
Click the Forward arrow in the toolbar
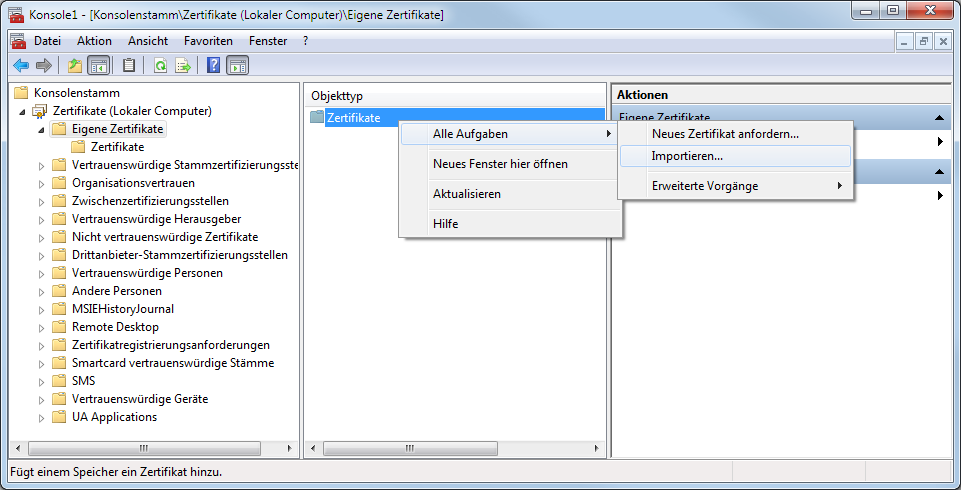coord(44,66)
